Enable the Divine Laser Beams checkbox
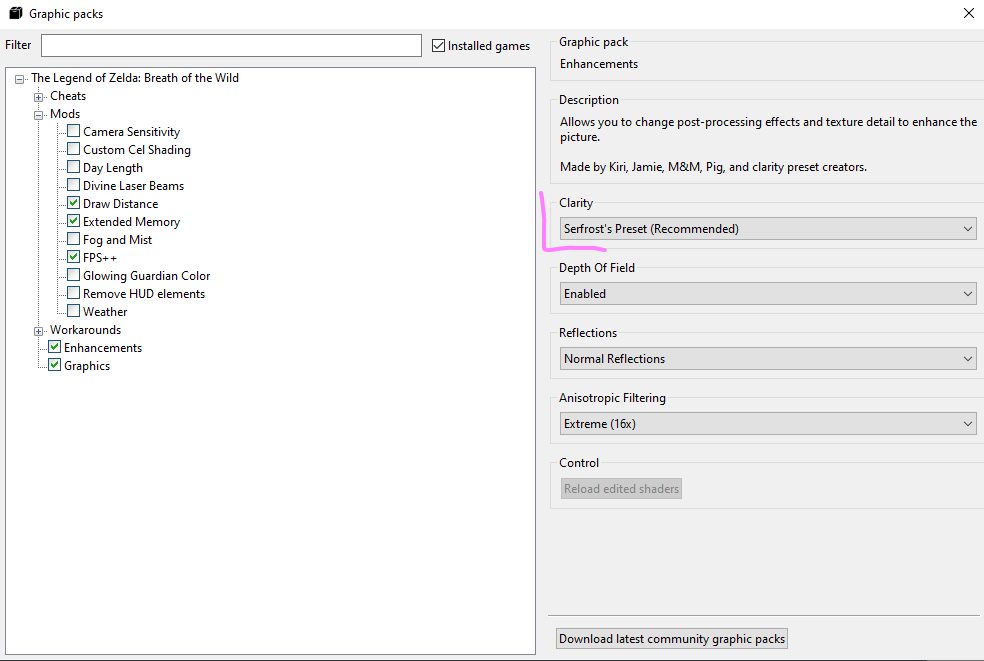 73,185
